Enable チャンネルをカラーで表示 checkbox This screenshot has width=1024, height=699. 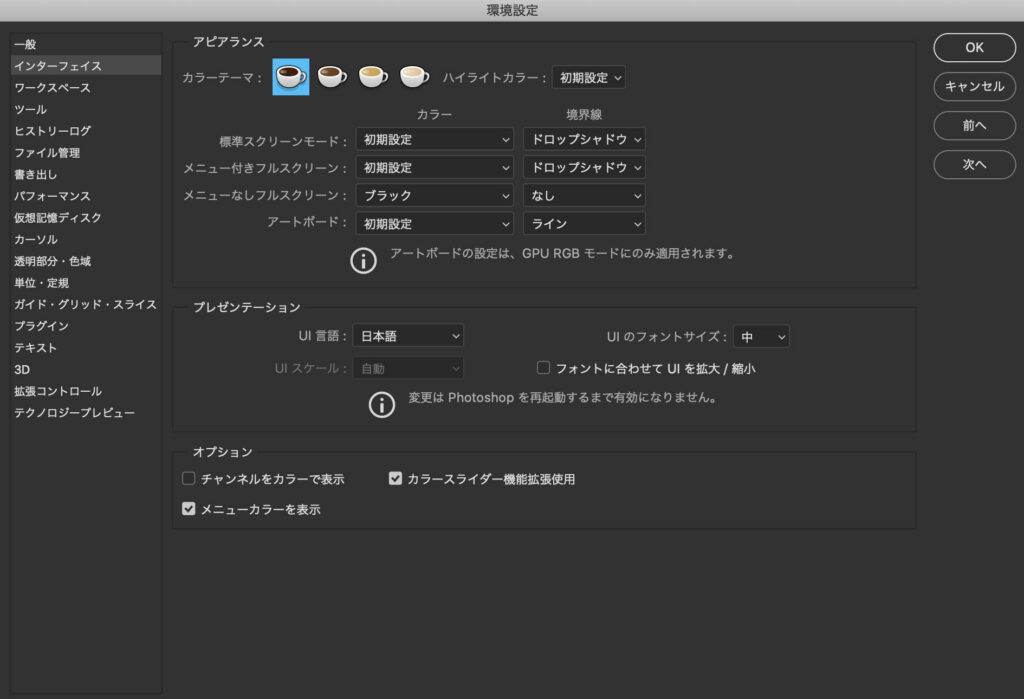click(189, 479)
